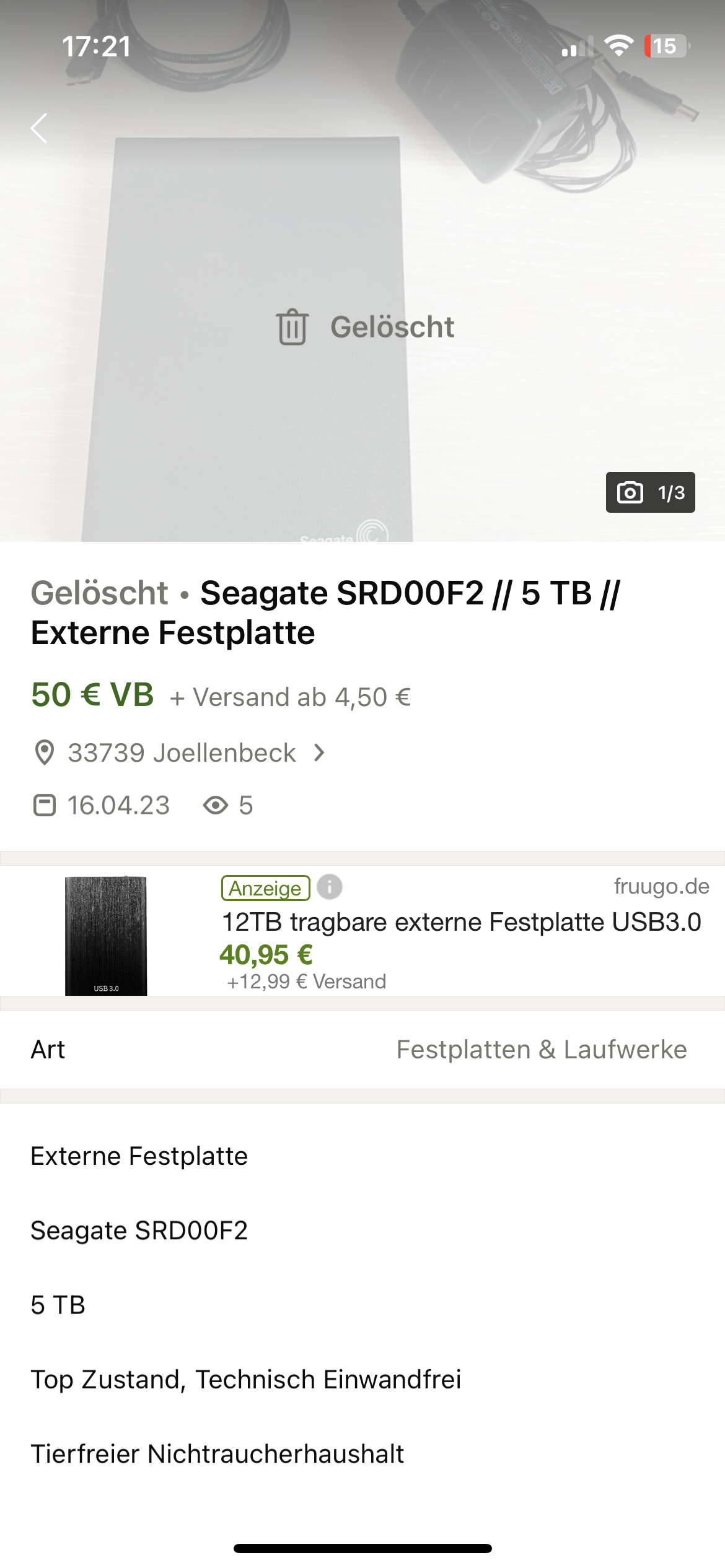
Task: Tap the calendar date icon
Action: click(x=44, y=805)
